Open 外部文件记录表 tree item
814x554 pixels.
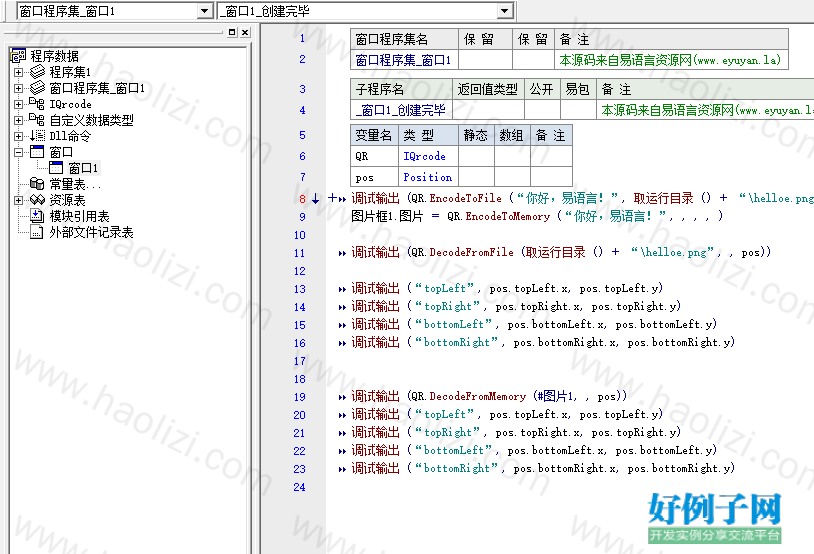91,232
